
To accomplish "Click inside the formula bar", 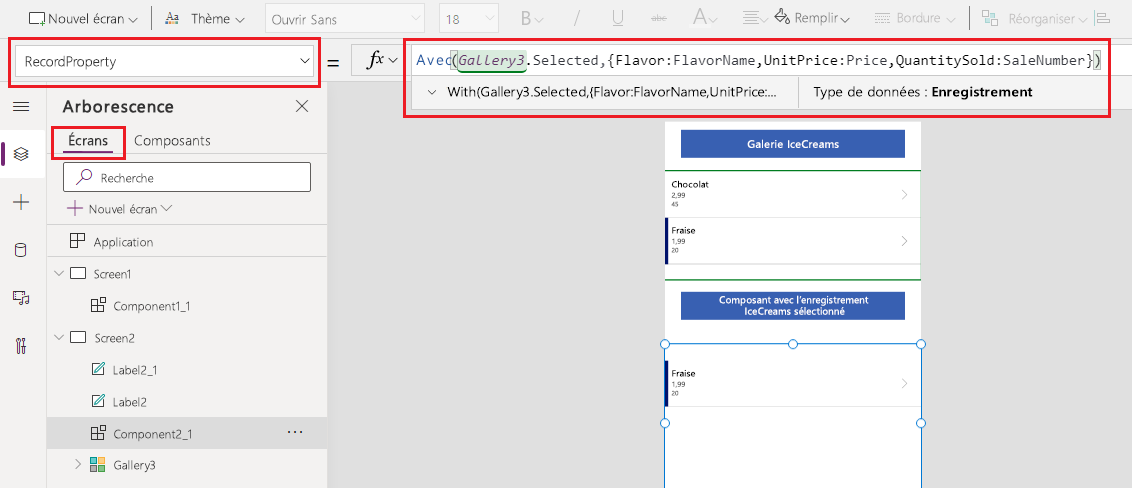I will 758,61.
